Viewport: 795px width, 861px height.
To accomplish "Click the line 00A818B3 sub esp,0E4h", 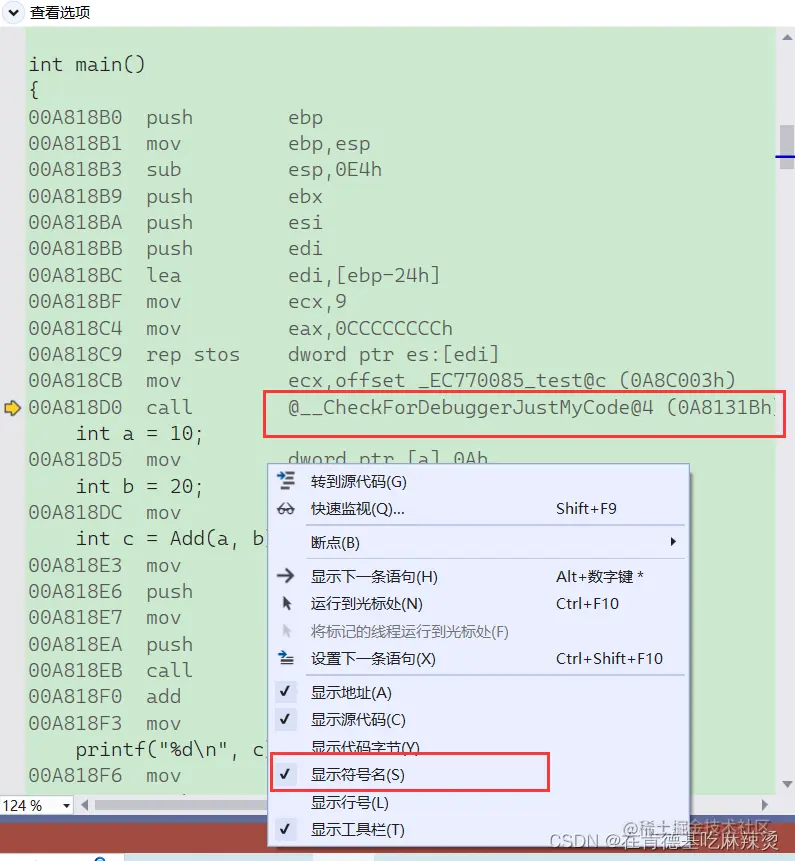I will pyautogui.click(x=205, y=170).
